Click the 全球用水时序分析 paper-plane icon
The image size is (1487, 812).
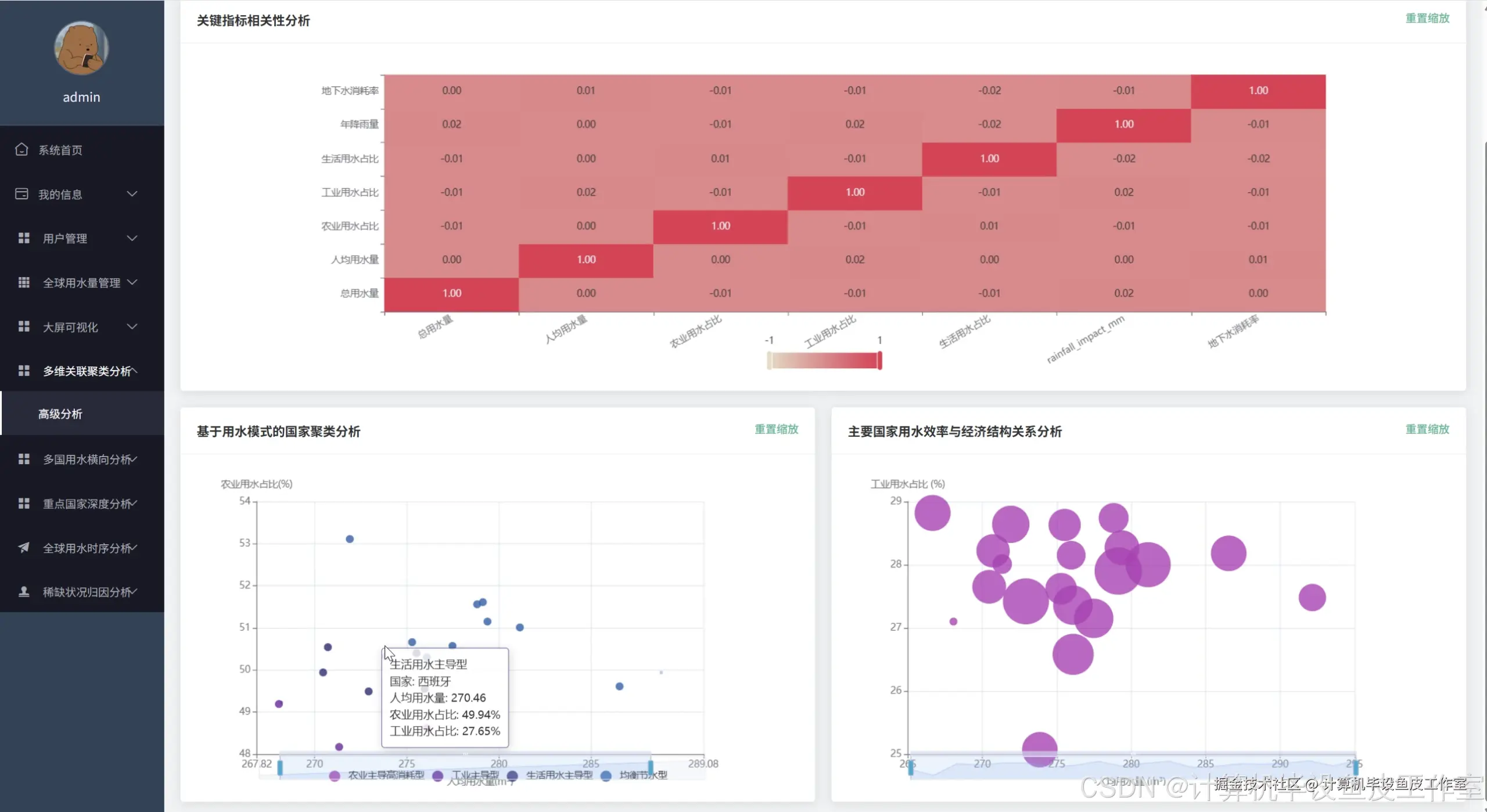pos(24,547)
